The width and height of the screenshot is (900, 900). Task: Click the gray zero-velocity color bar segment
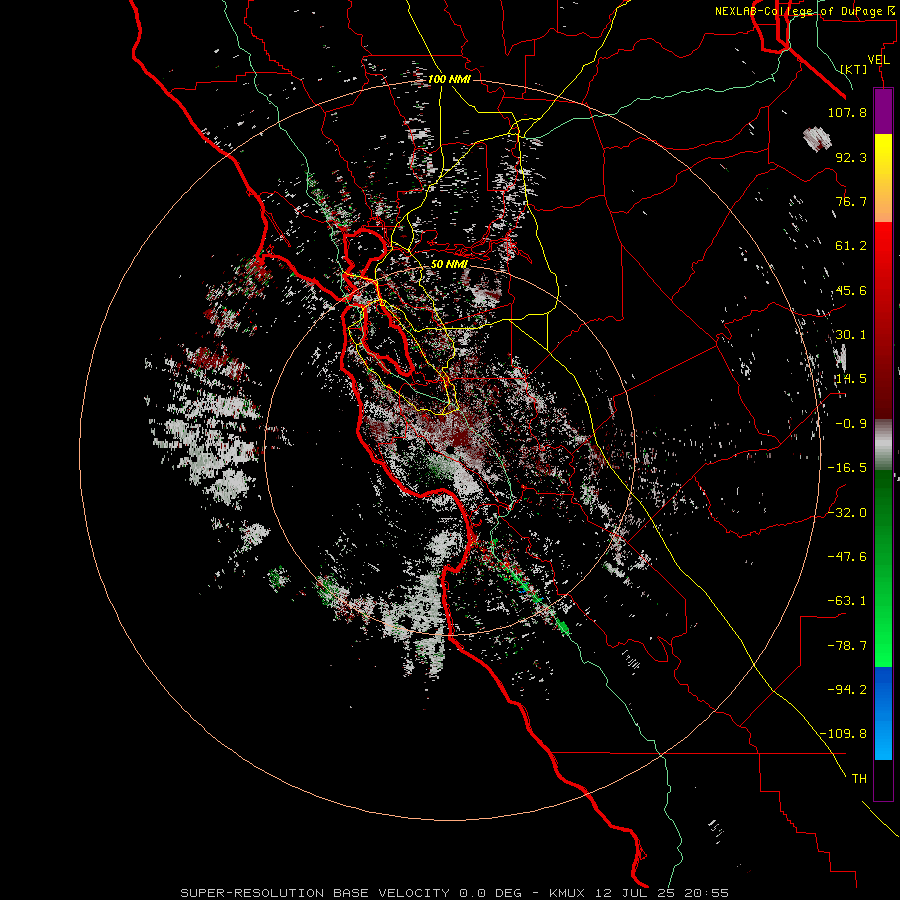(883, 445)
